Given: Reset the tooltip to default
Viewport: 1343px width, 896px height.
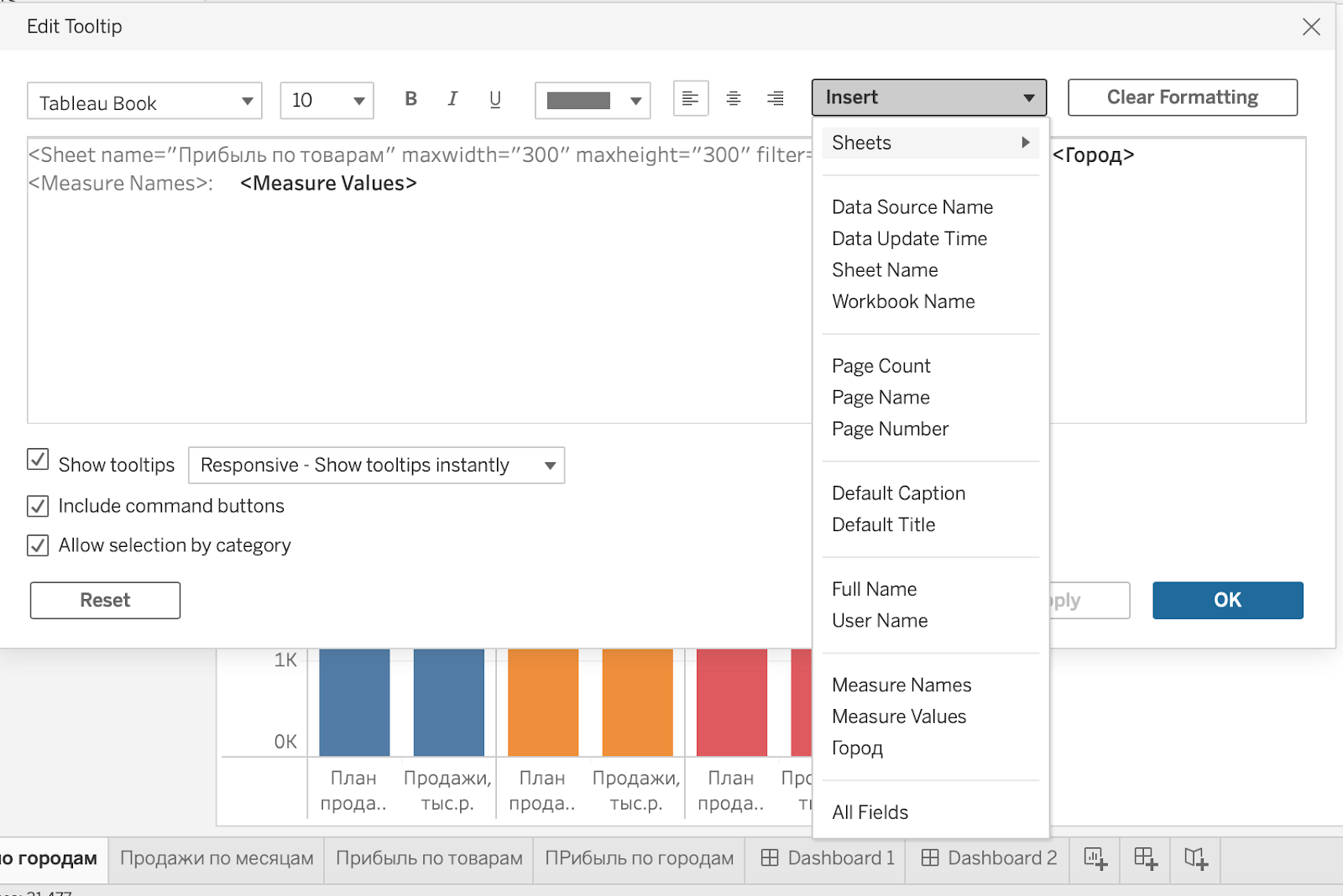Looking at the screenshot, I should [104, 600].
